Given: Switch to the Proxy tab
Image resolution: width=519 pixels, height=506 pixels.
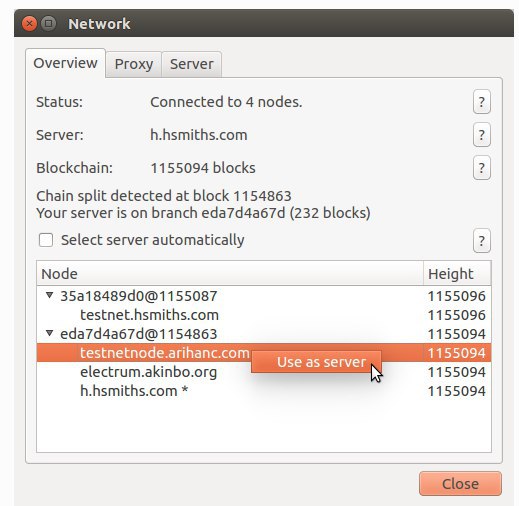Looking at the screenshot, I should click(134, 64).
